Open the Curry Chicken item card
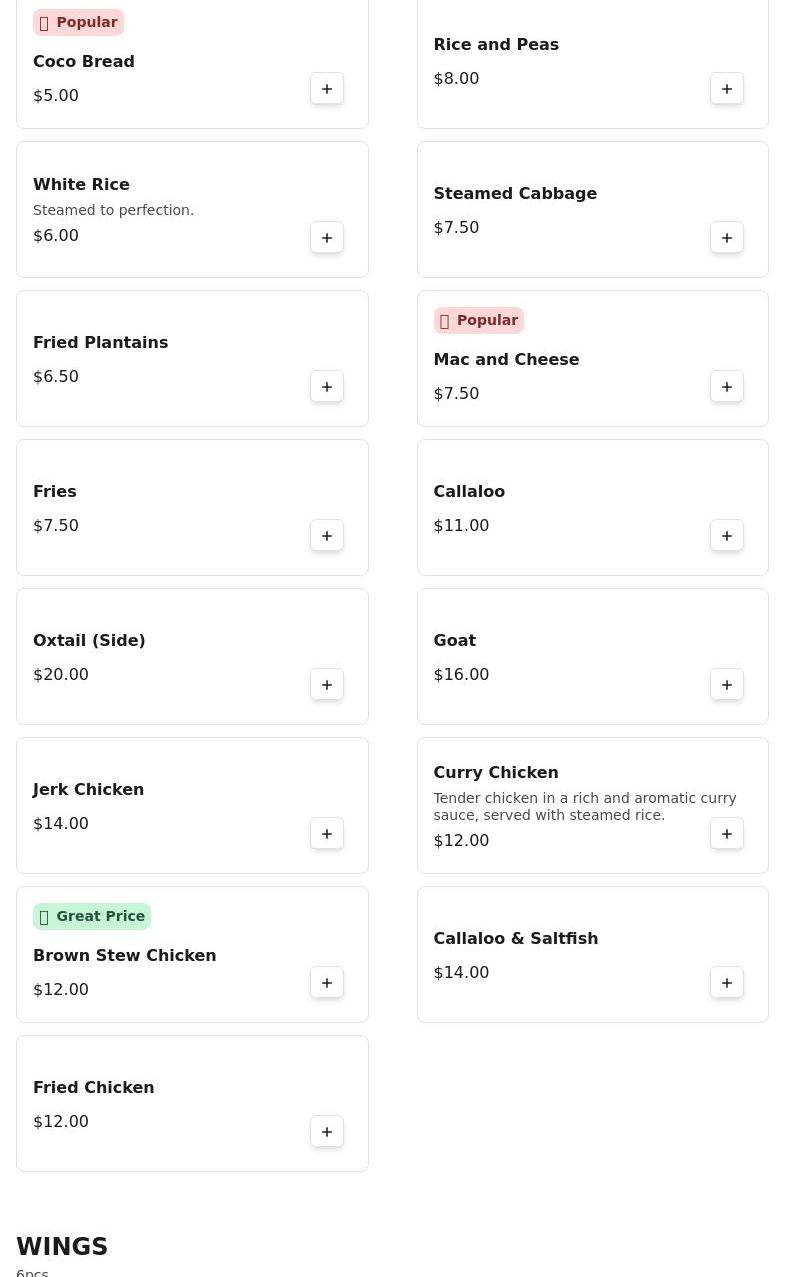Image resolution: width=785 pixels, height=1277 pixels. (592, 805)
